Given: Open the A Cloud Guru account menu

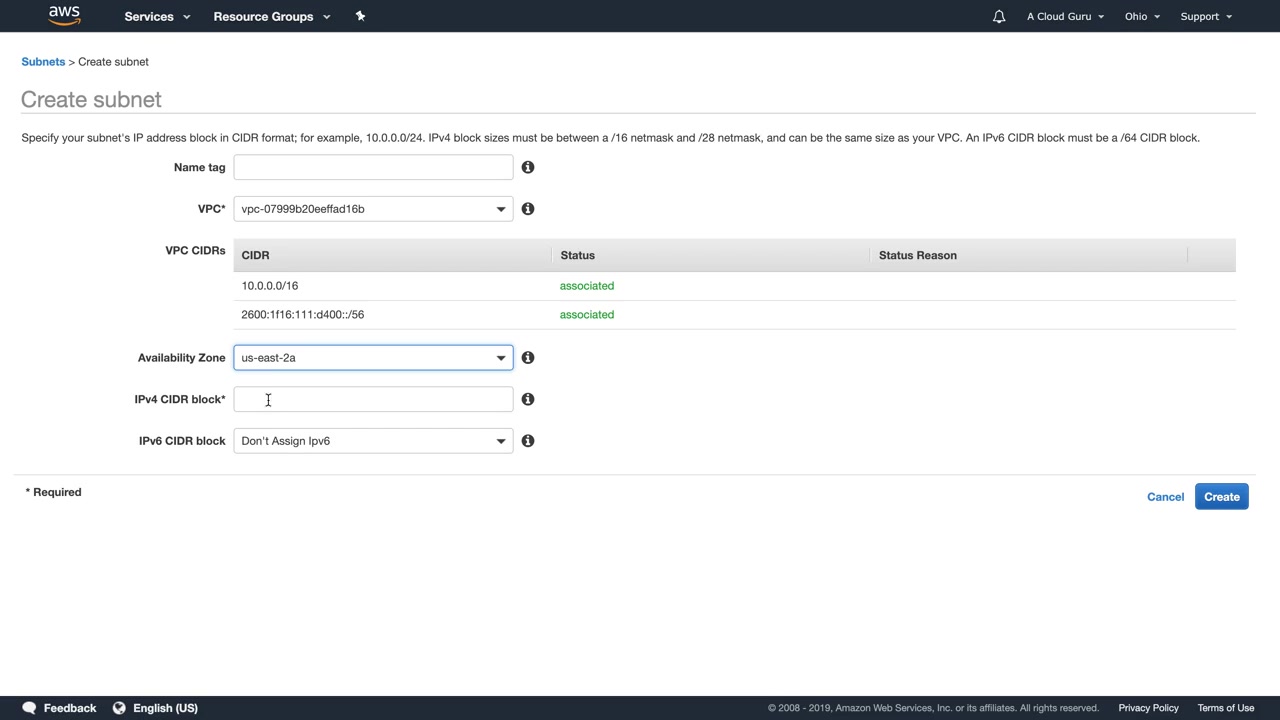Looking at the screenshot, I should [x=1065, y=16].
